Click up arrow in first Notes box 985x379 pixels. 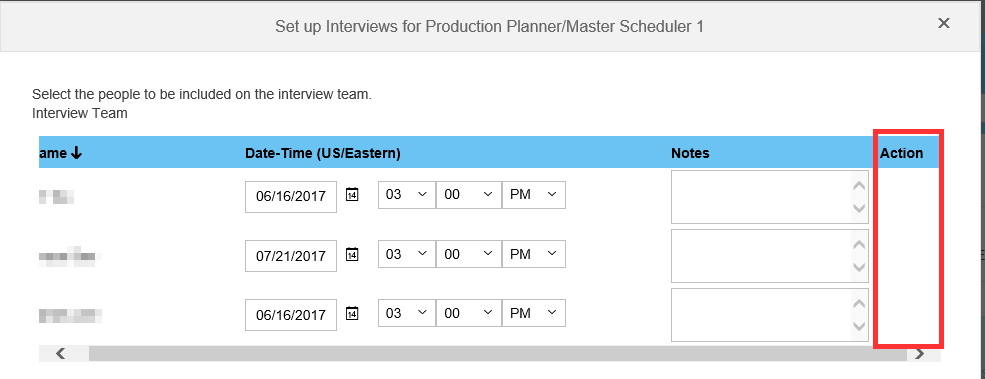click(859, 185)
